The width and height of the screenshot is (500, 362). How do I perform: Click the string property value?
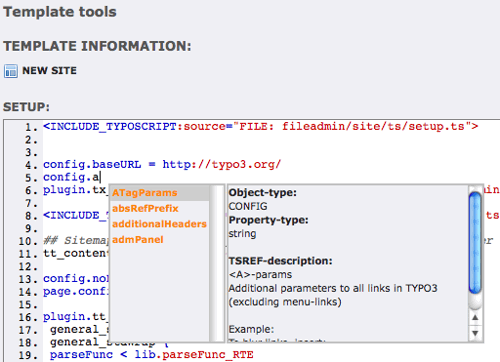[242, 234]
